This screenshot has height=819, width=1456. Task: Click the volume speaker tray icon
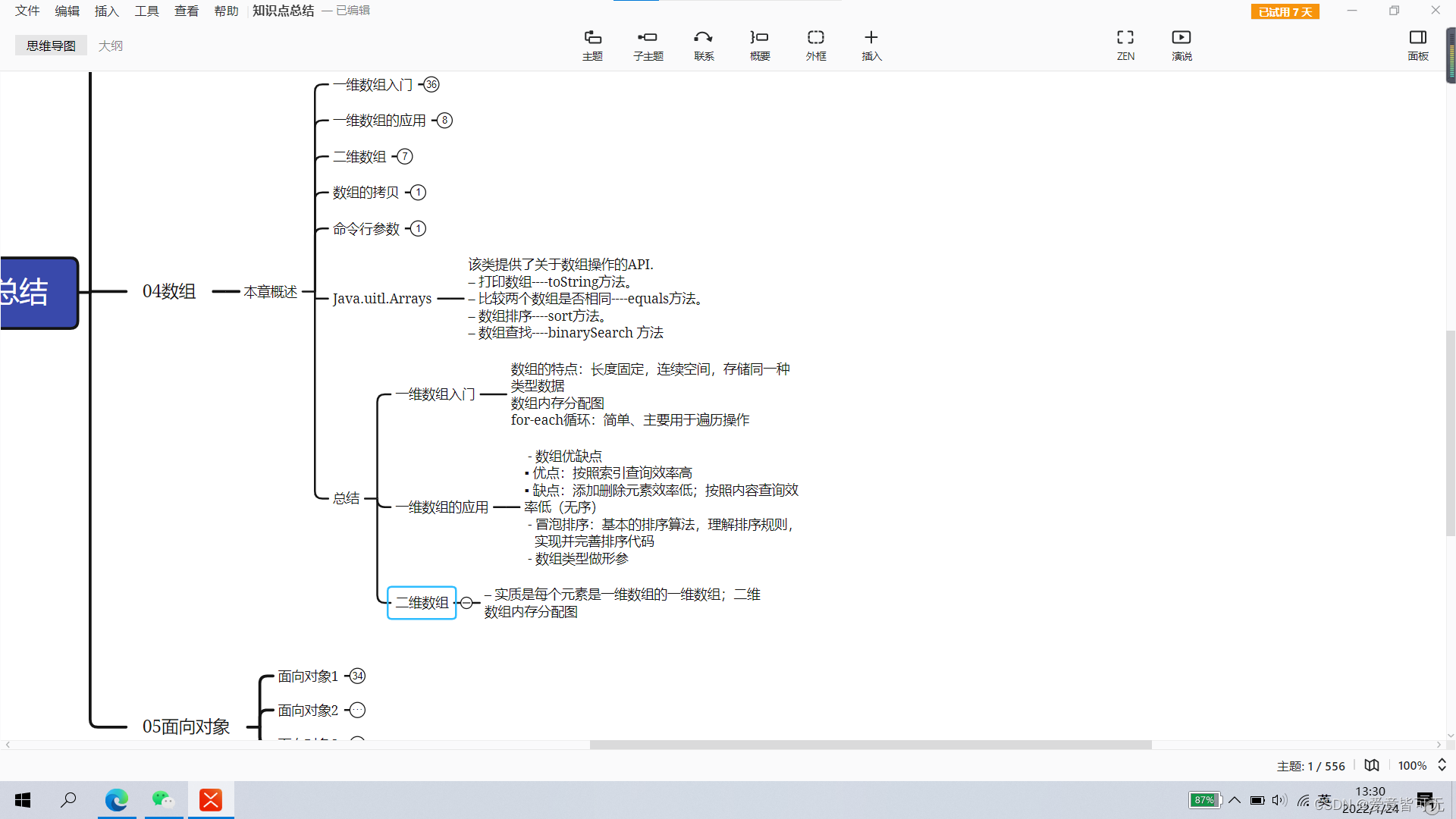1279,800
